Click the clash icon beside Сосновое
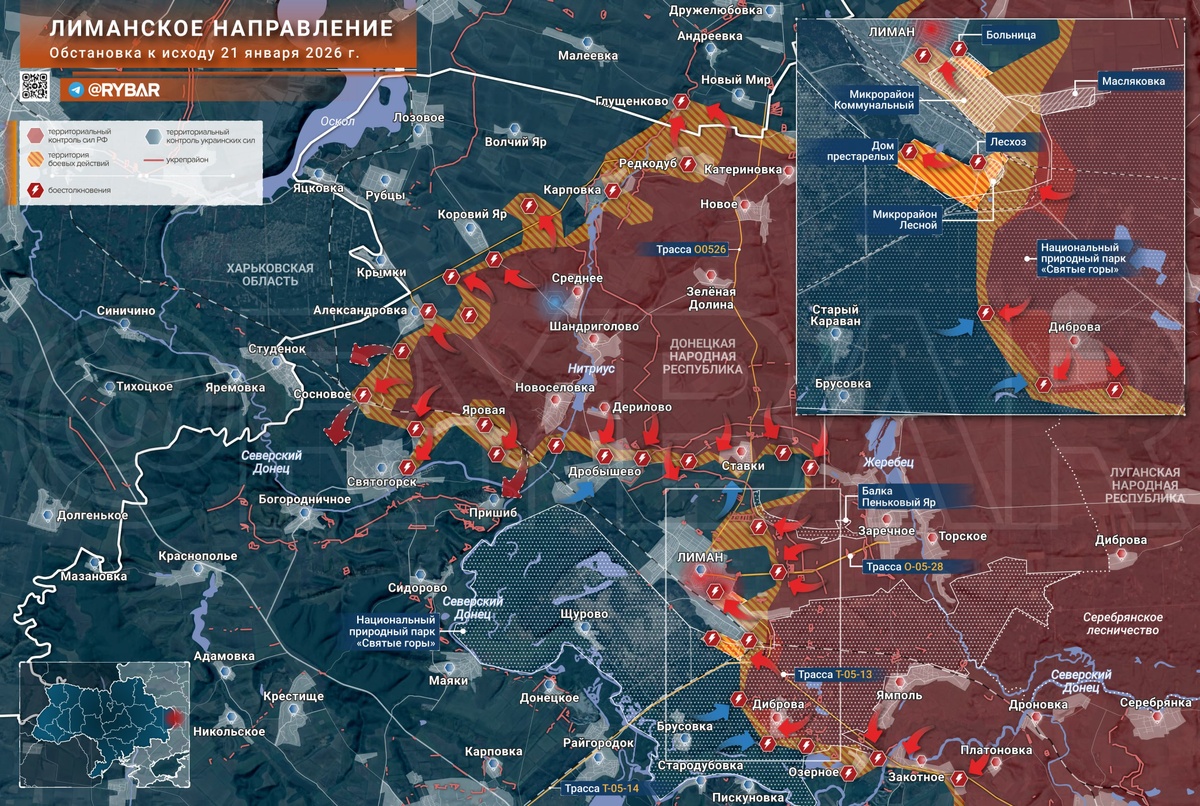The height and width of the screenshot is (806, 1200). tap(363, 396)
